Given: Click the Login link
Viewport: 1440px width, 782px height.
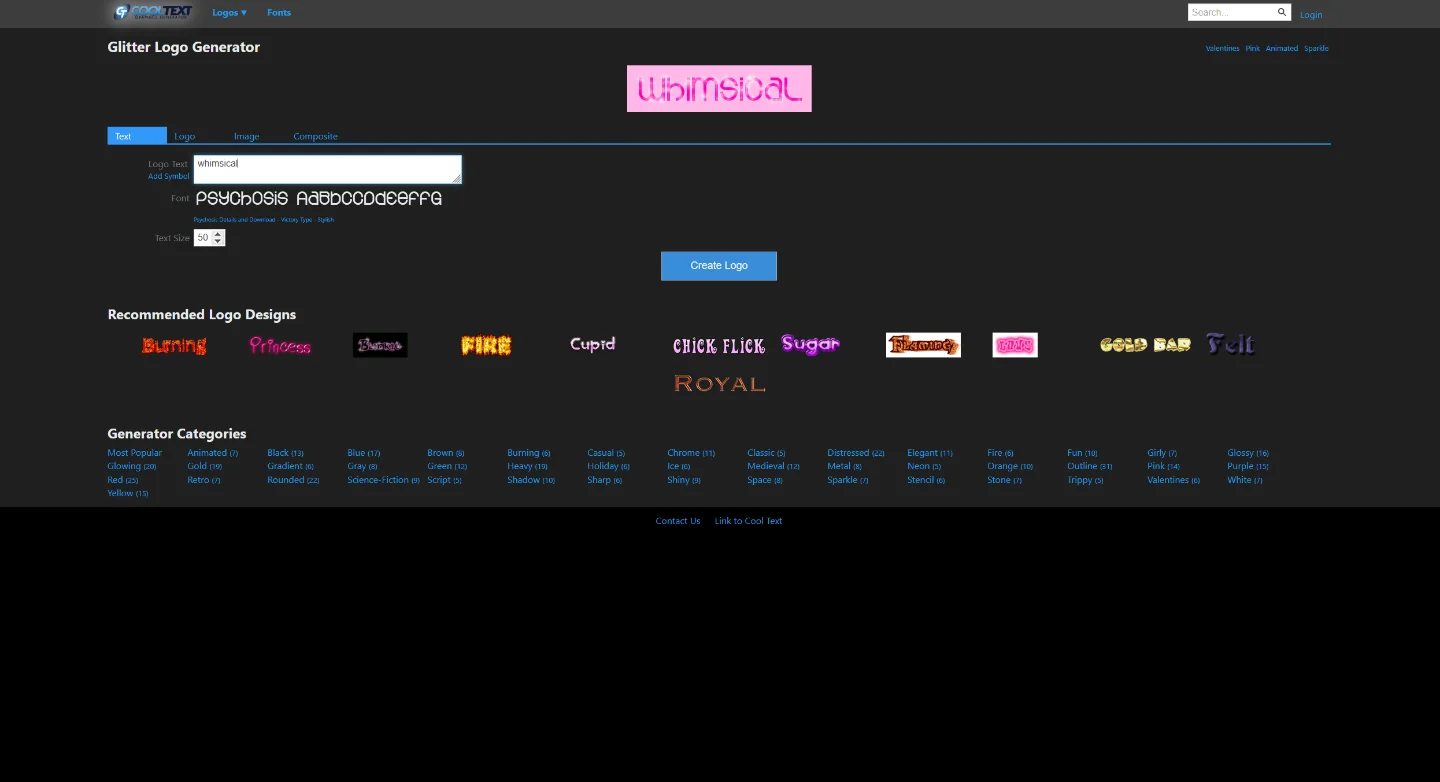Looking at the screenshot, I should tap(1311, 15).
